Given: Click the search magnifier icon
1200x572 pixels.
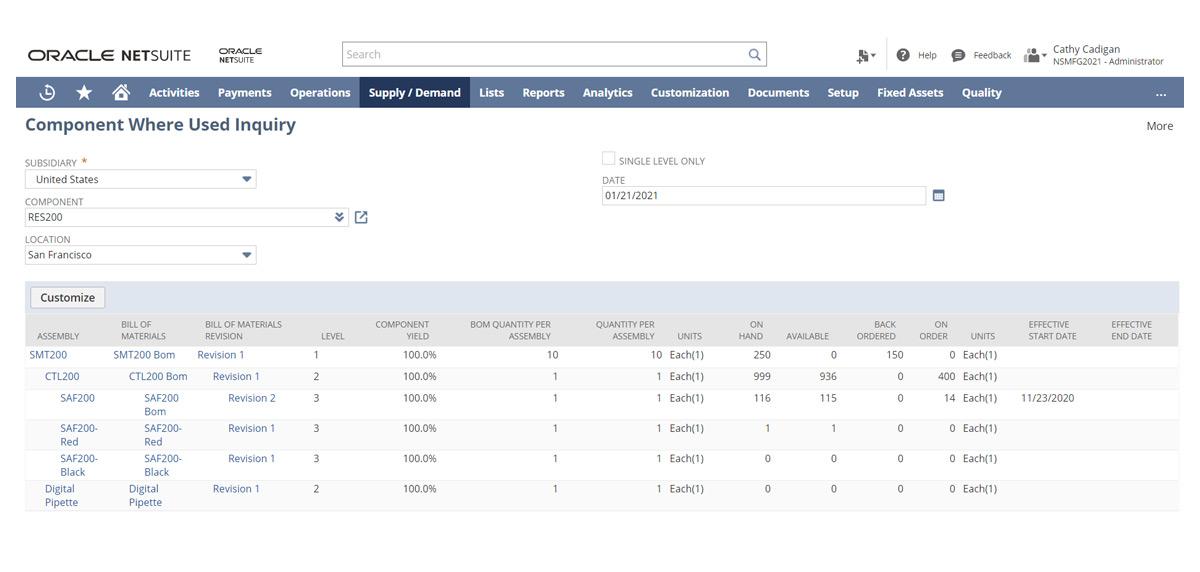Looking at the screenshot, I should [755, 54].
